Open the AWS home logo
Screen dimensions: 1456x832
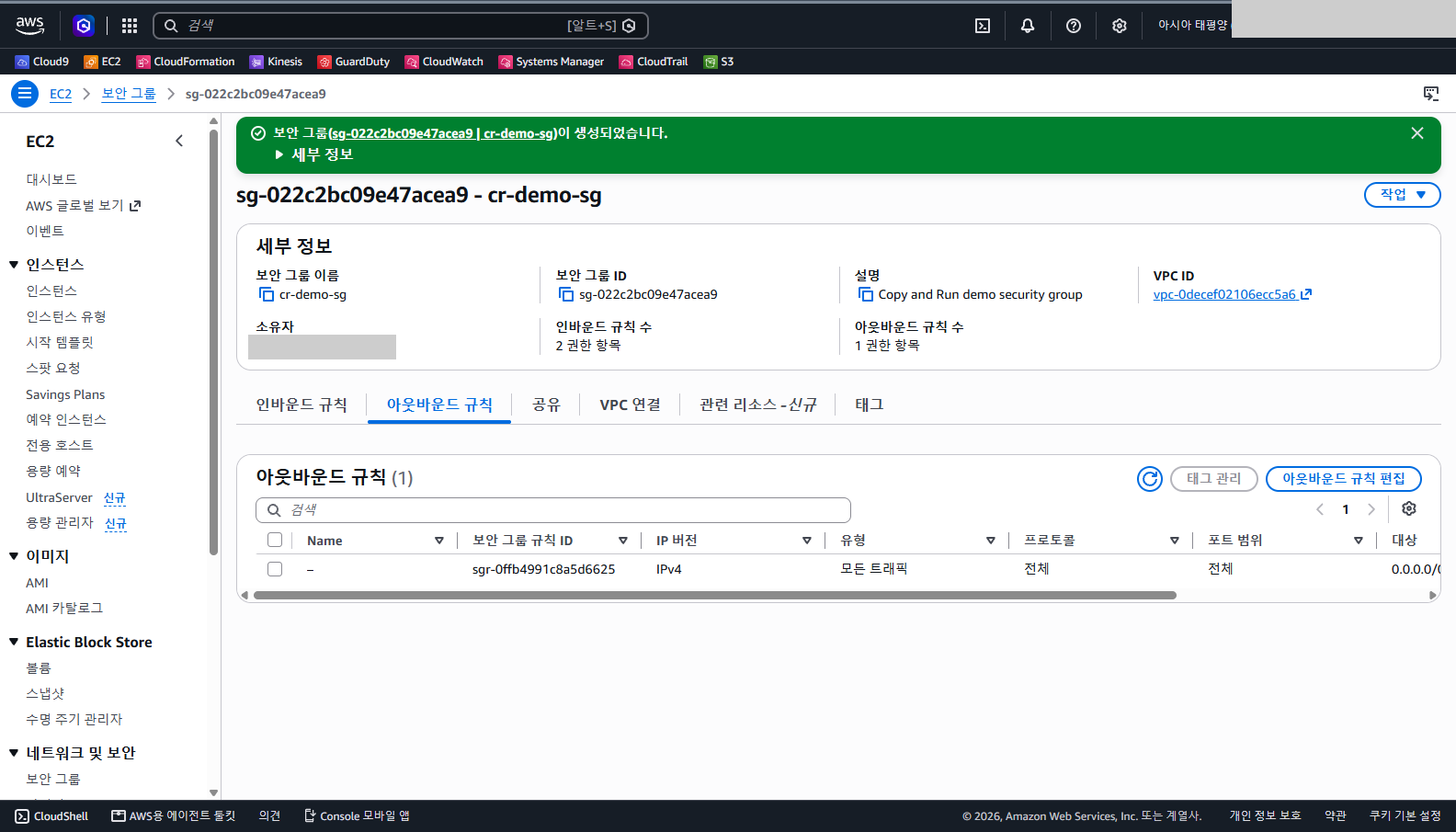[29, 26]
